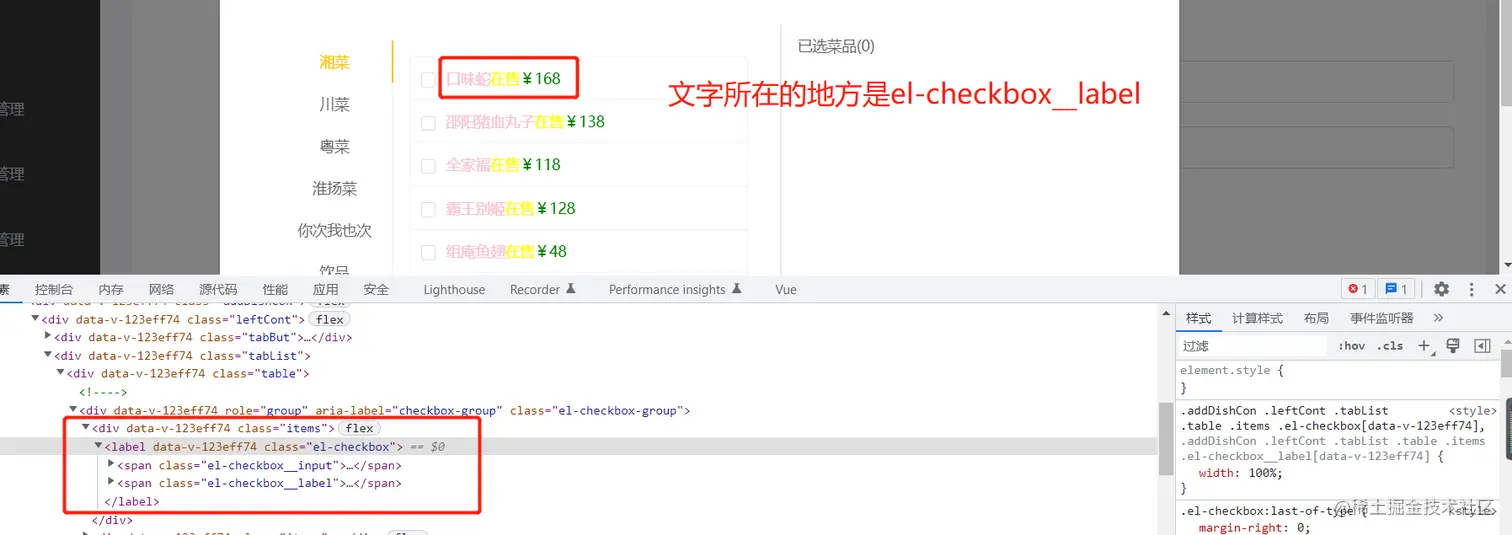Select the 事件监听器 event listeners tab
Screen dimensions: 1512x535
[1382, 318]
